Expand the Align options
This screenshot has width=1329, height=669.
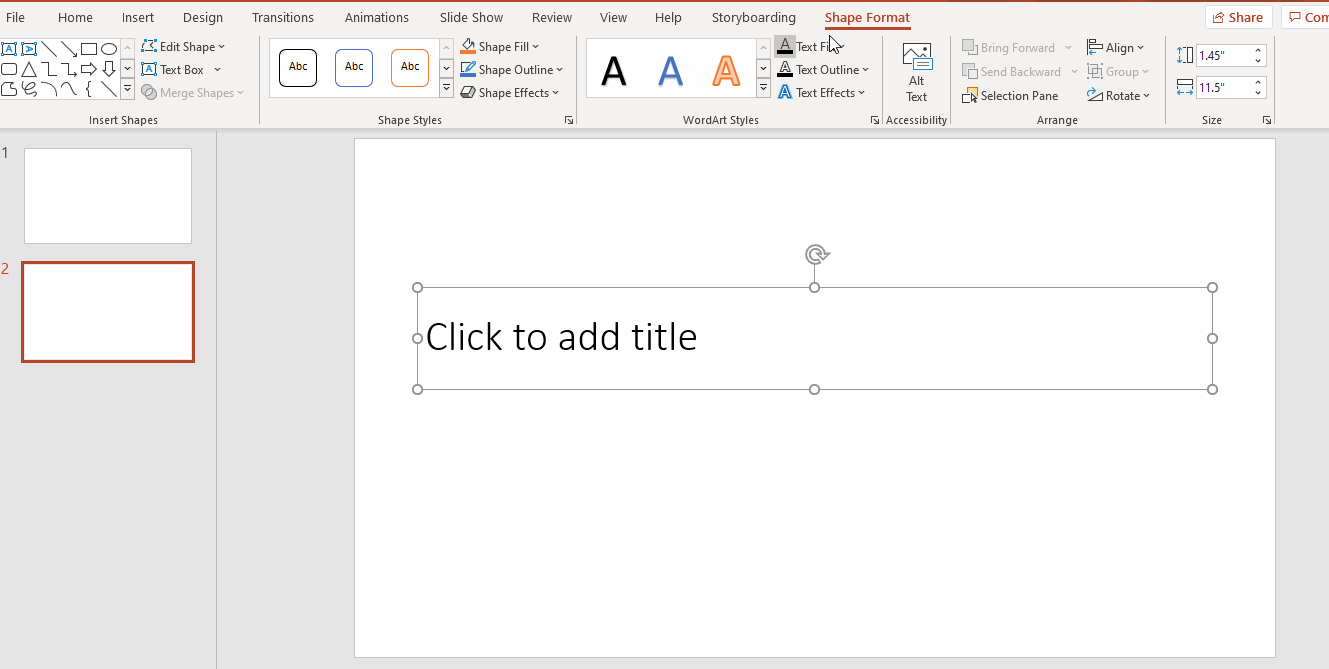point(1119,47)
